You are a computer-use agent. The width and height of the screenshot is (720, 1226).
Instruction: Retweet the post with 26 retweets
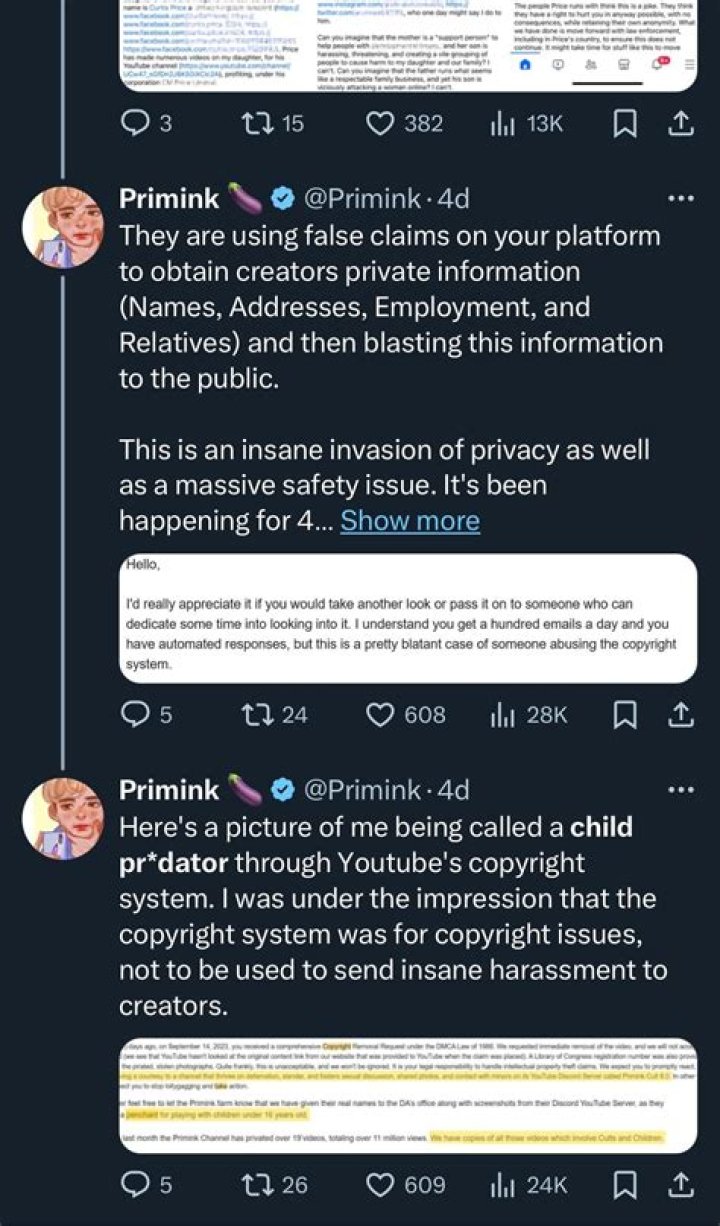click(261, 1184)
